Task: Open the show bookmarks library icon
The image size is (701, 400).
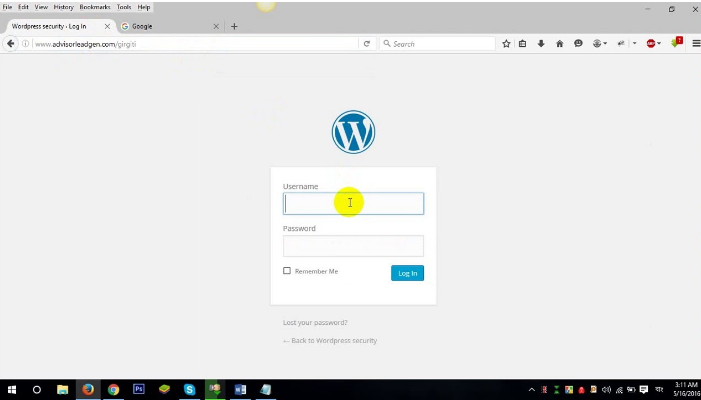Action: point(523,44)
